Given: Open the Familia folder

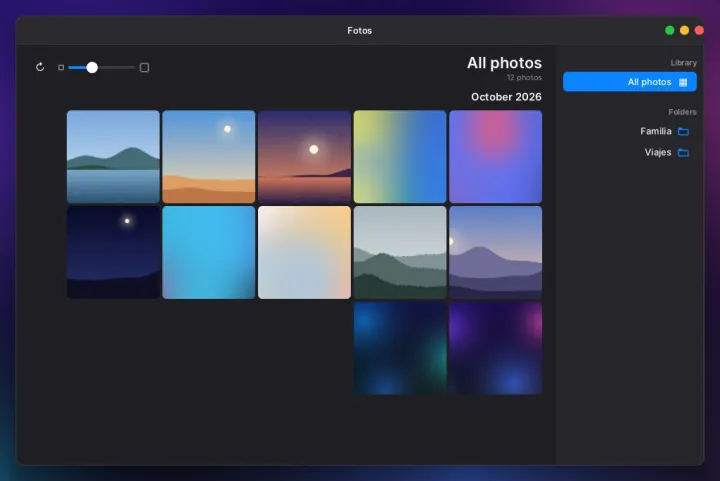Looking at the screenshot, I should [630, 131].
